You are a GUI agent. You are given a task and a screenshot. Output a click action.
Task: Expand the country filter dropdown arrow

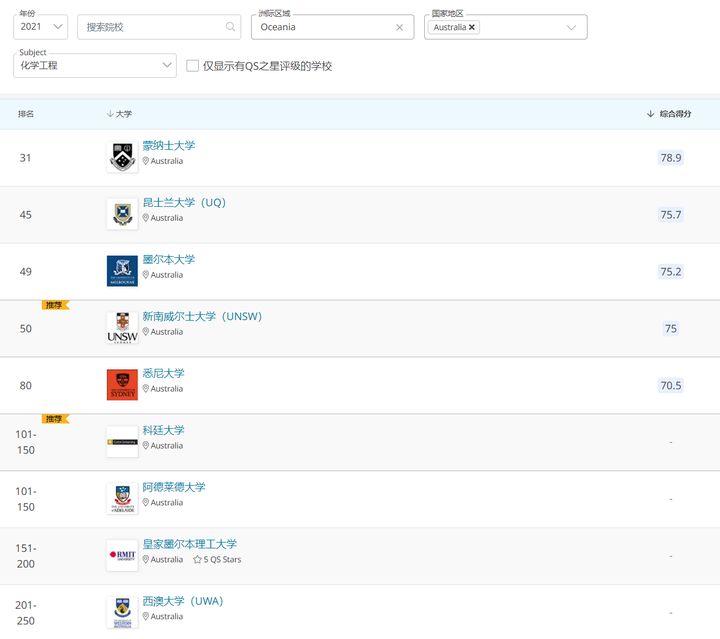(x=571, y=28)
